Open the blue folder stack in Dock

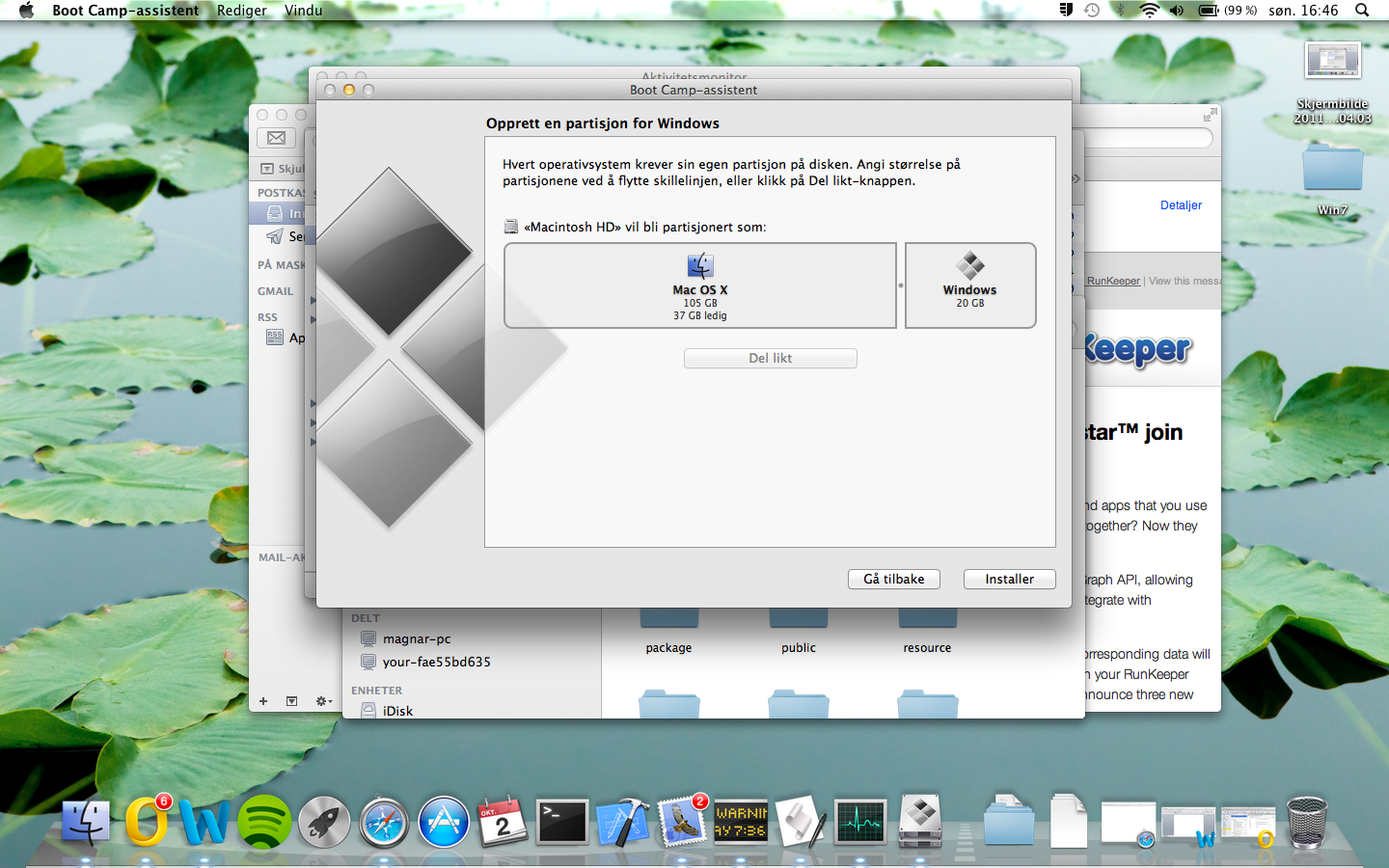tap(1009, 821)
